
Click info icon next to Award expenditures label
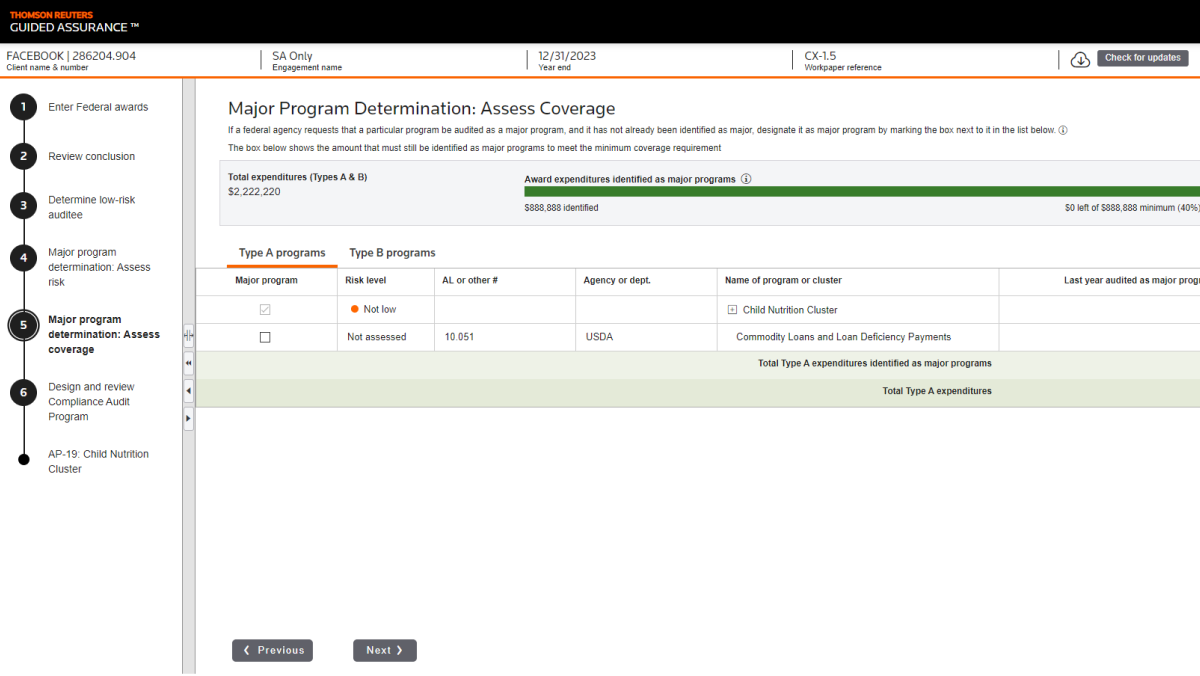pos(746,179)
